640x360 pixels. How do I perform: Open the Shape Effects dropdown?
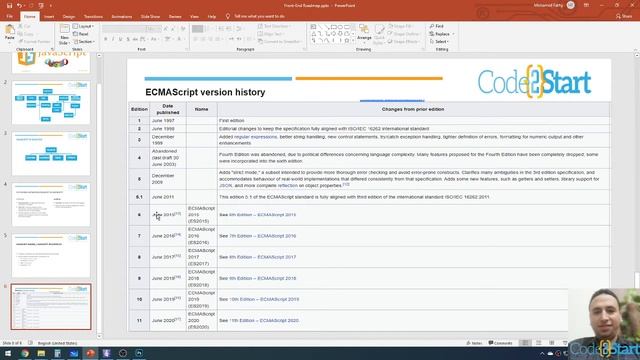(403, 42)
